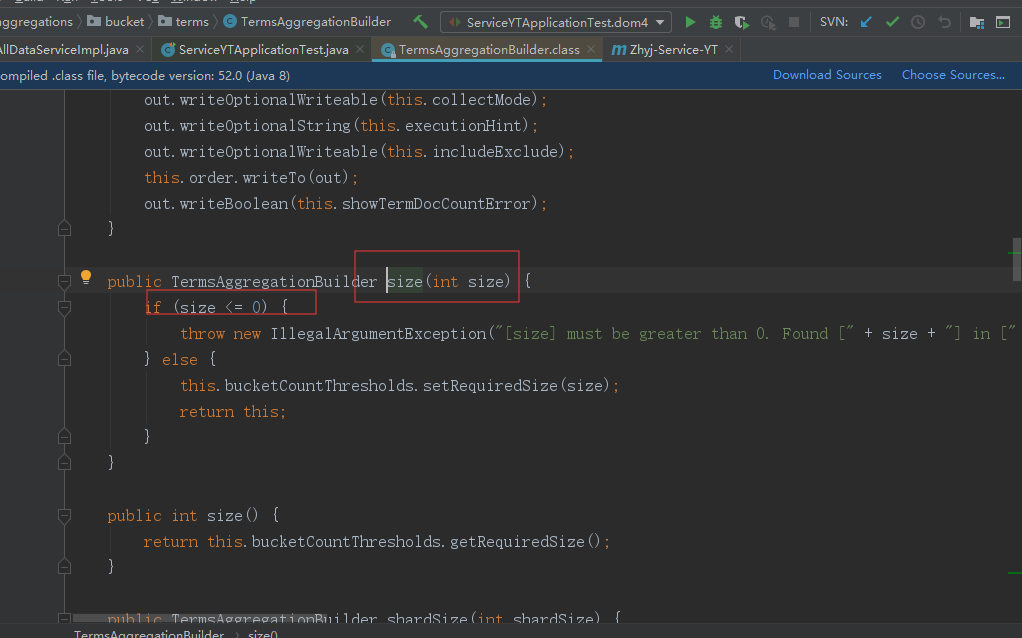Collapse the 'public int size()' method fold marker
This screenshot has width=1022, height=638.
tap(64, 516)
